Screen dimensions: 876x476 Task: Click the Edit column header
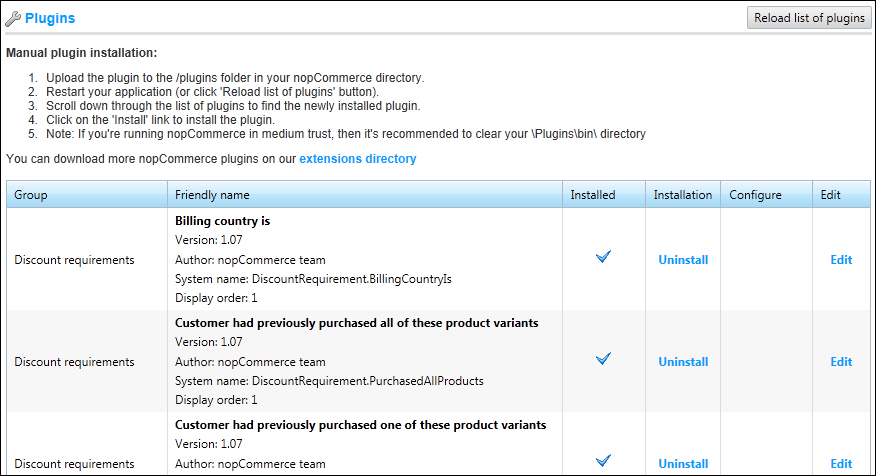(831, 195)
